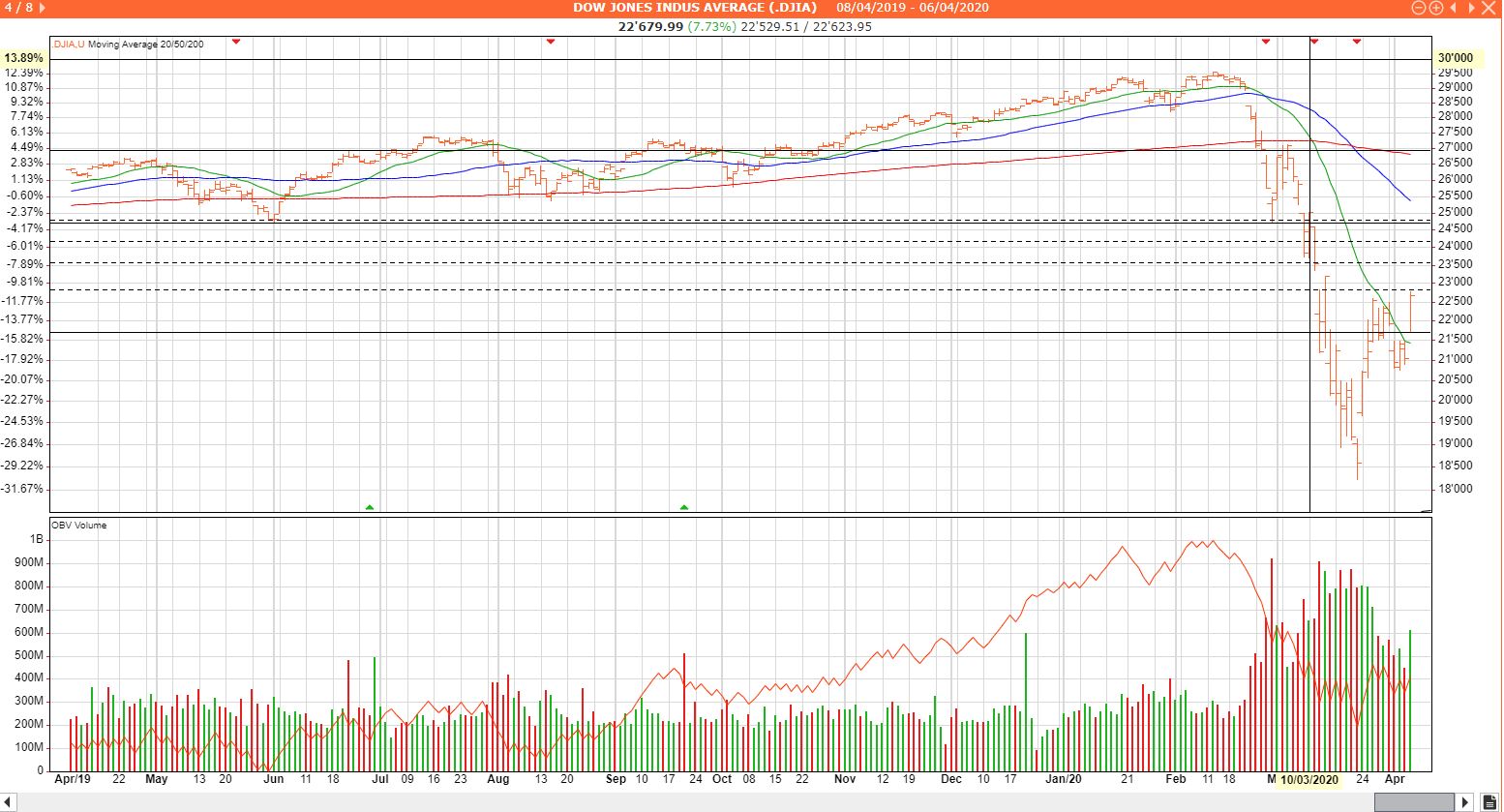Click the Nov date axis label

845,779
